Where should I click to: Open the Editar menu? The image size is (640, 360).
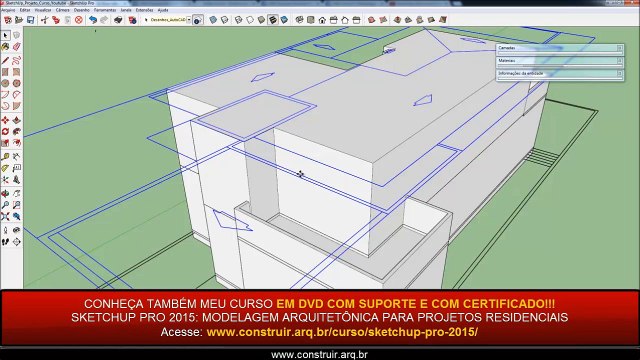pyautogui.click(x=25, y=10)
